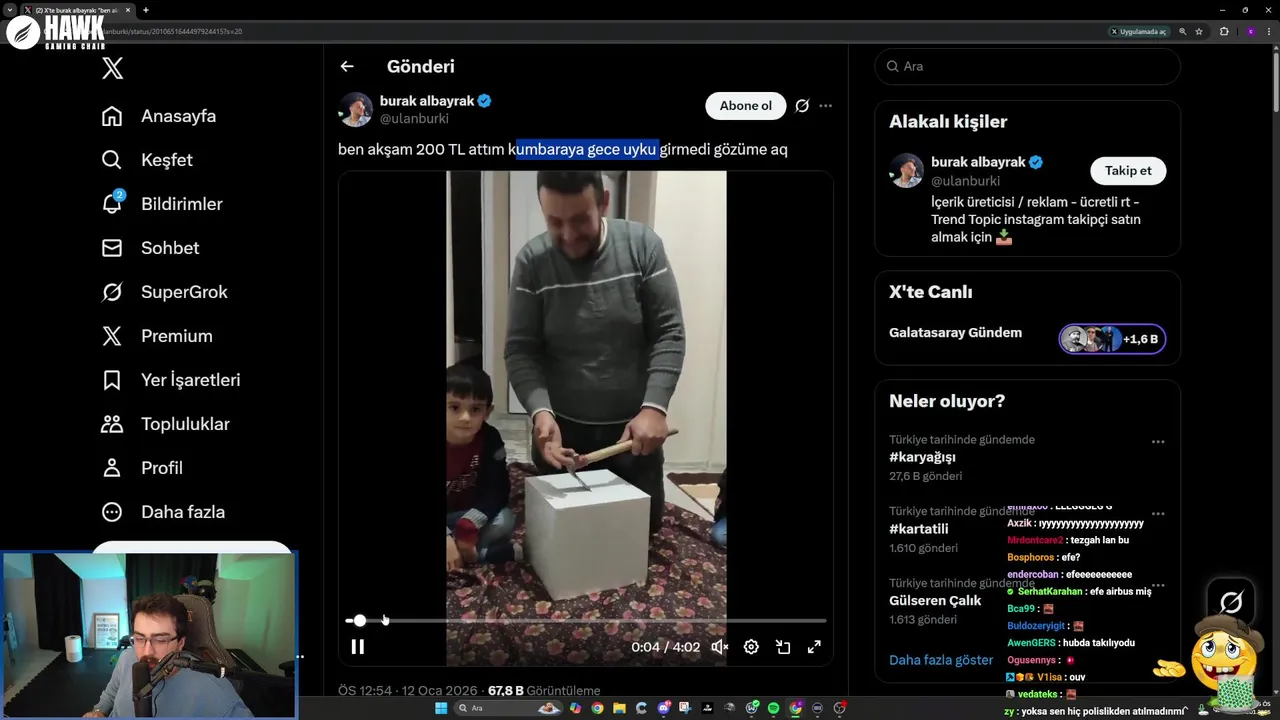The height and width of the screenshot is (720, 1280).
Task: Close the X browser tab
Action: (128, 10)
